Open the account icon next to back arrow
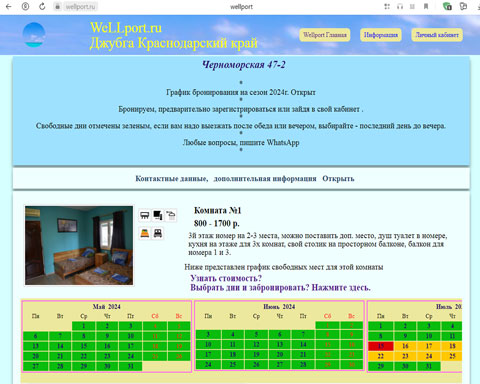Image resolution: width=480 pixels, height=384 pixels. [x=25, y=6]
